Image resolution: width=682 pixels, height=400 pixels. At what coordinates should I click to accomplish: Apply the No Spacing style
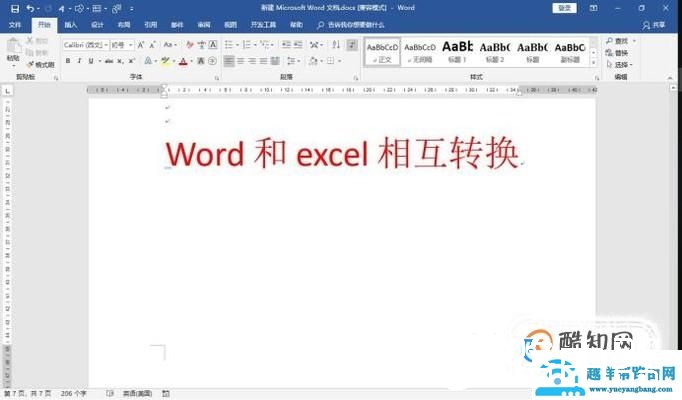coord(420,51)
